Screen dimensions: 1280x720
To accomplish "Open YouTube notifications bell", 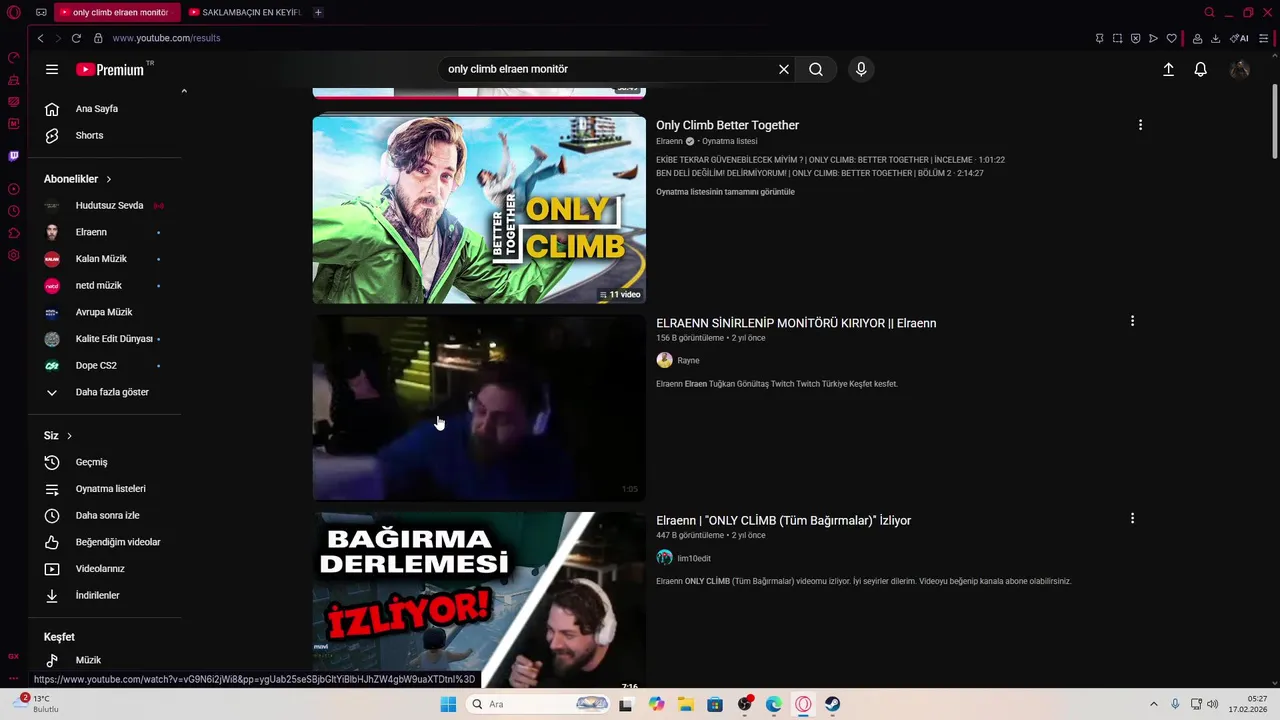I will (x=1200, y=69).
